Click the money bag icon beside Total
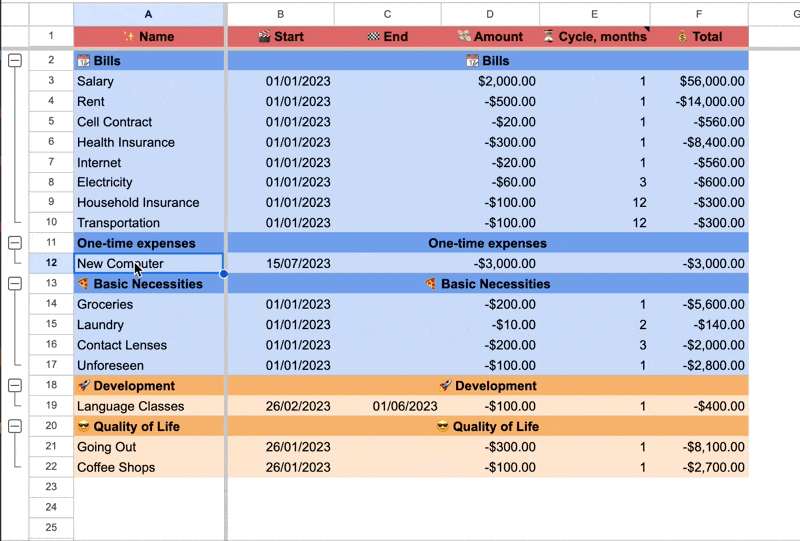This screenshot has width=800, height=541. (x=682, y=37)
